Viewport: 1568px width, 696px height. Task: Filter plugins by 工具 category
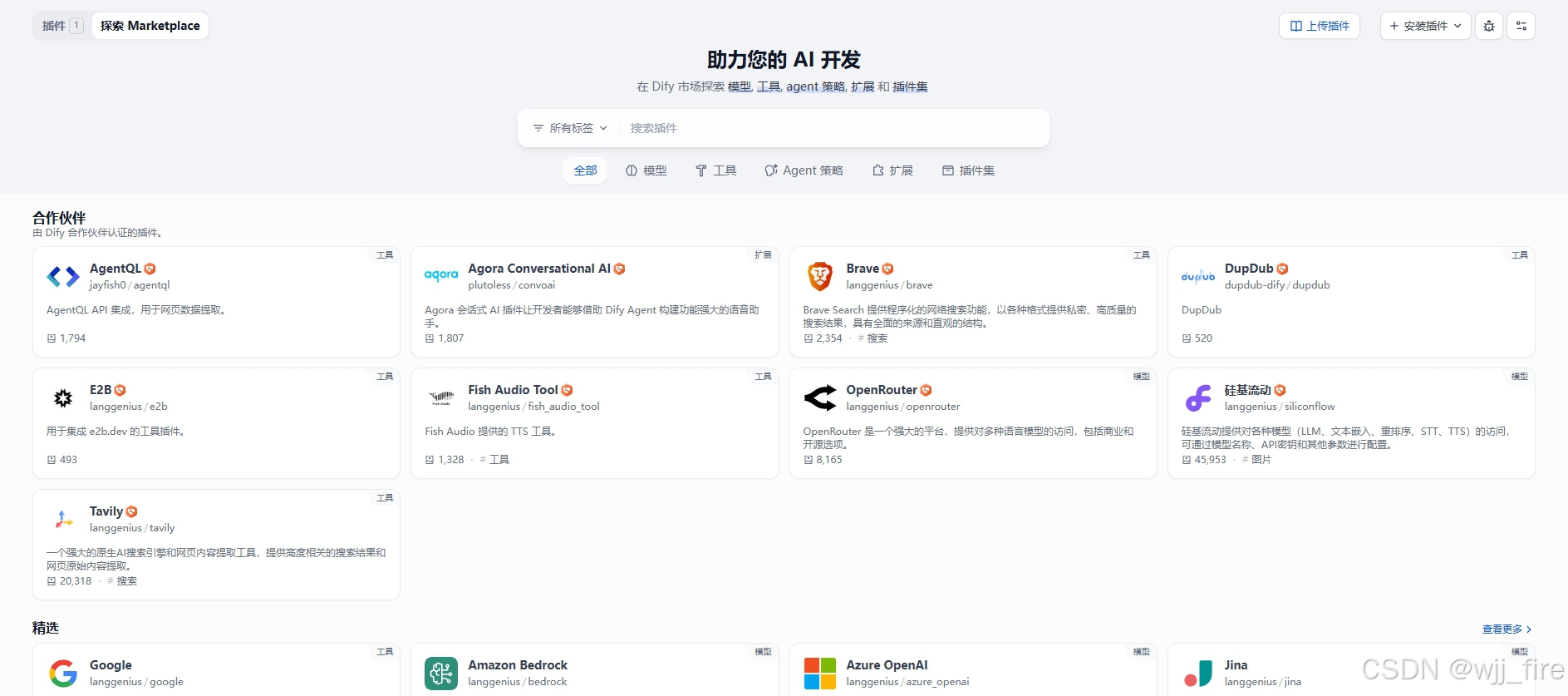coord(716,170)
